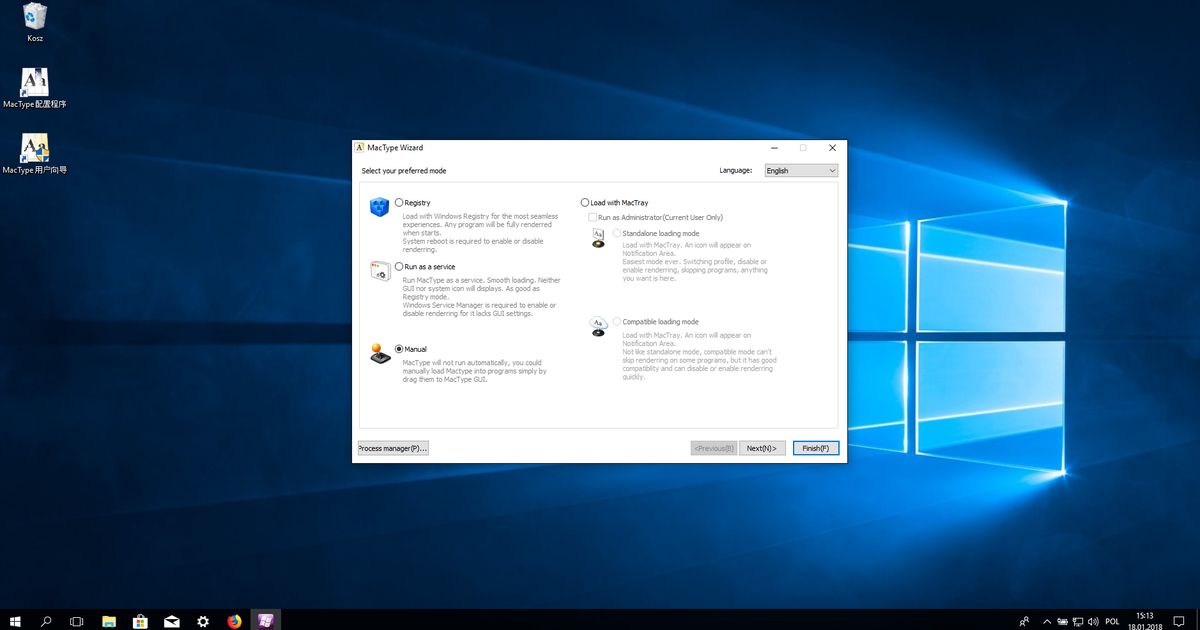
Task: Click the Registry mode blue cube icon
Action: click(378, 207)
